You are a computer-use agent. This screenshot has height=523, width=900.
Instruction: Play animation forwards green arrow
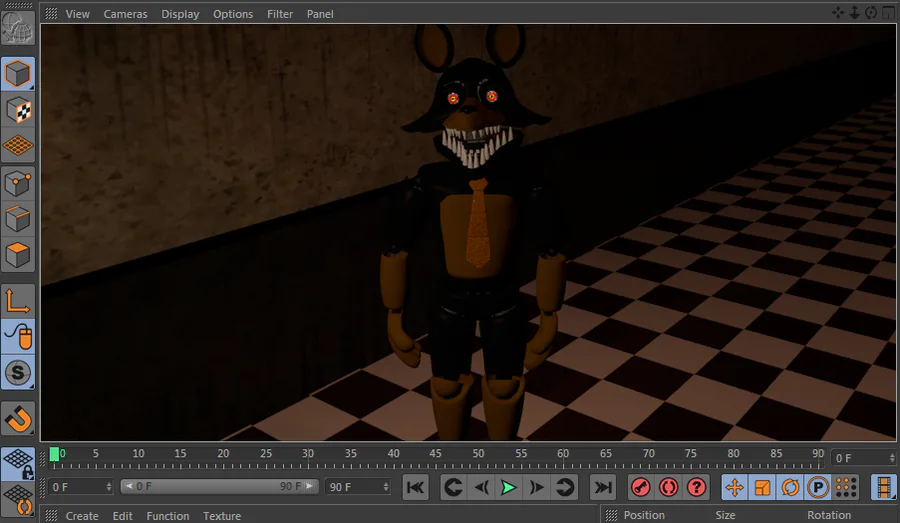pyautogui.click(x=509, y=487)
